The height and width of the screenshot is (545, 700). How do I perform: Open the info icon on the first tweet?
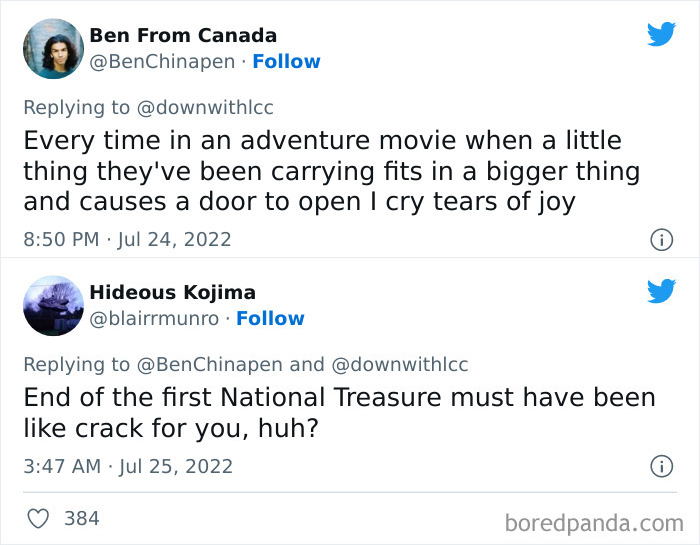(660, 239)
